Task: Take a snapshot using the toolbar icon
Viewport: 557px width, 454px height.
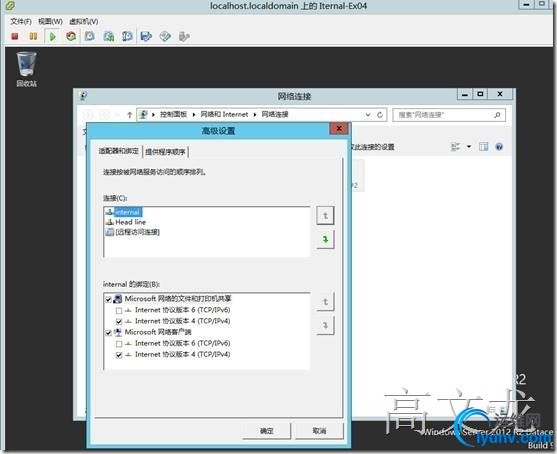Action: (x=90, y=36)
